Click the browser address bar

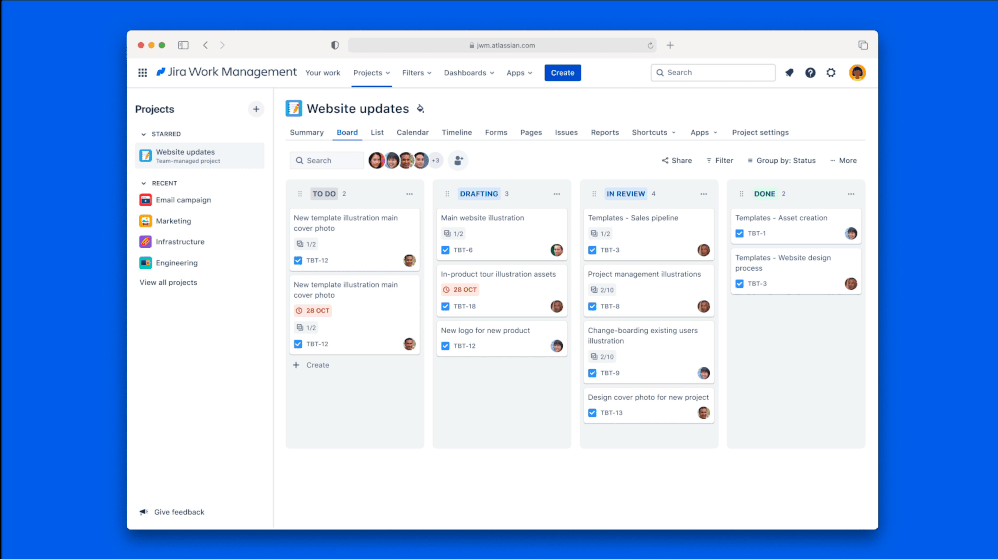point(502,45)
